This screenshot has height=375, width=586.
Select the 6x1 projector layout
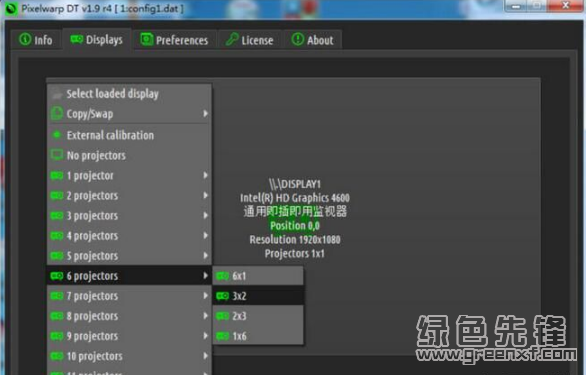[258, 276]
